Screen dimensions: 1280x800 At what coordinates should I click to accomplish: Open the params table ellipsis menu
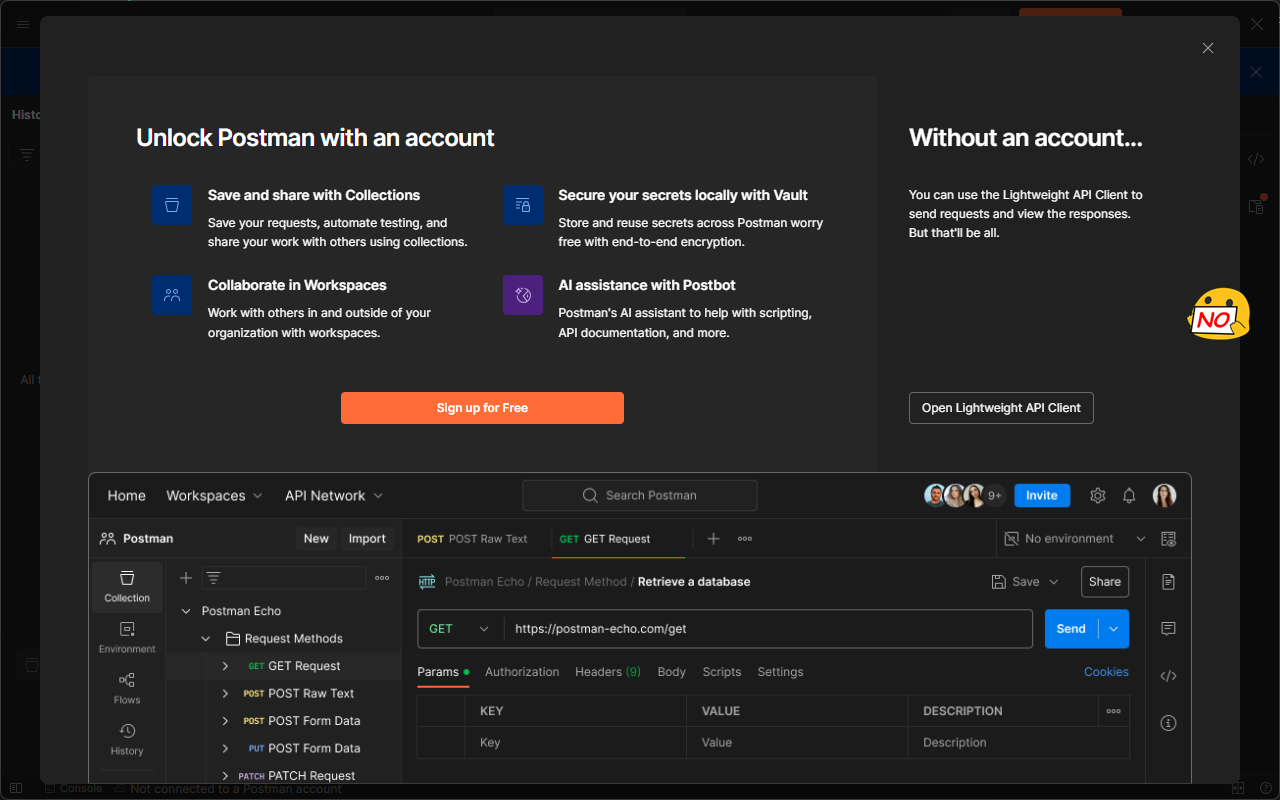1113,711
